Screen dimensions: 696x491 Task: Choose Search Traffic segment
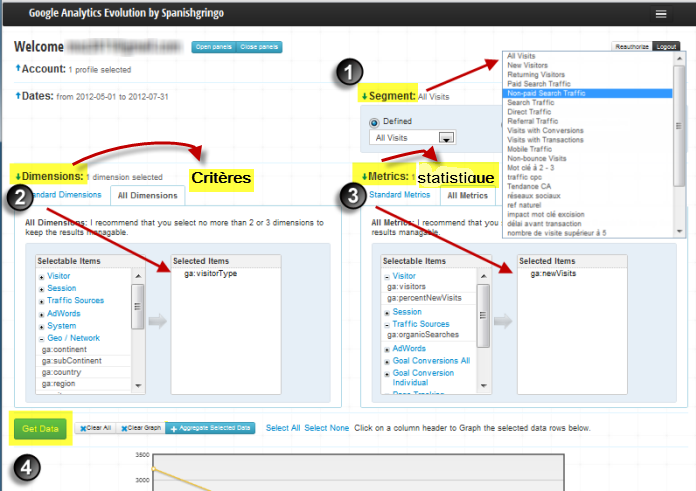point(530,103)
